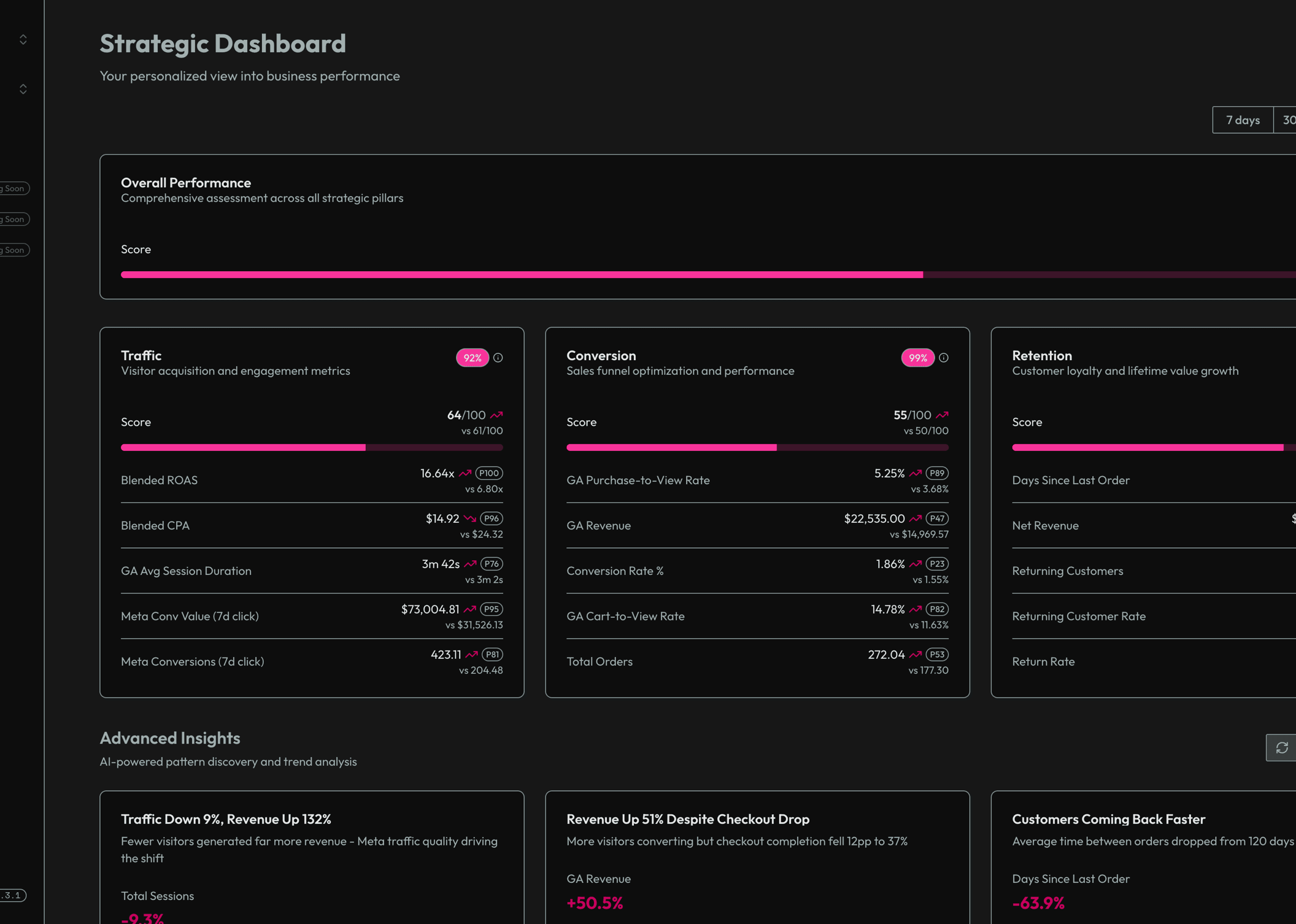Refresh the Advanced Insights panel
This screenshot has height=924, width=1296.
point(1281,747)
